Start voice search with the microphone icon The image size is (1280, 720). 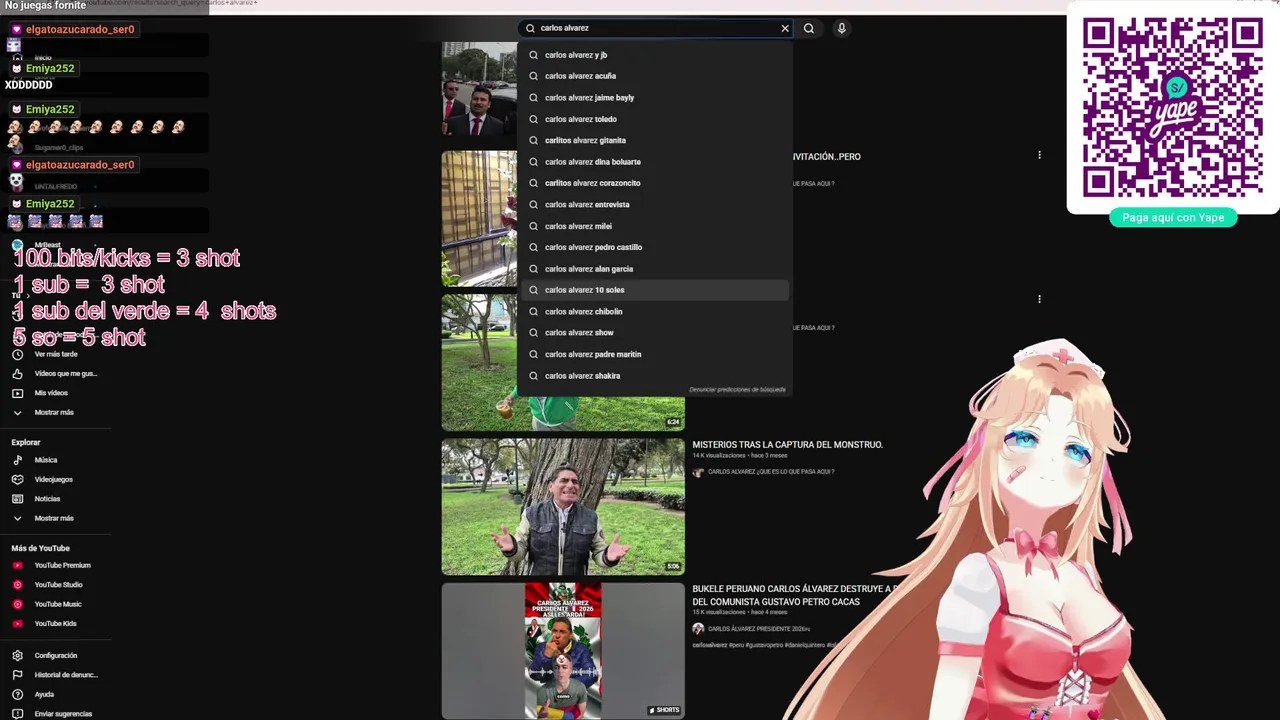pyautogui.click(x=842, y=29)
